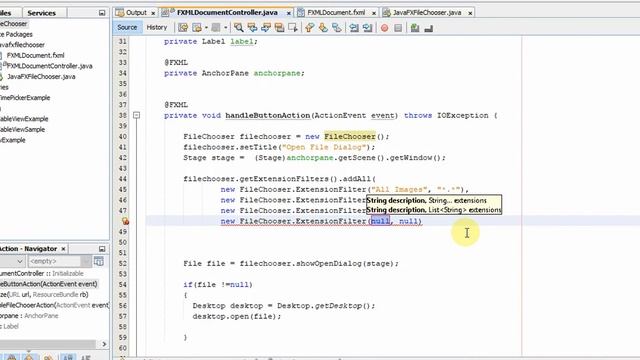Minimize the Projects panel group

(x=102, y=13)
